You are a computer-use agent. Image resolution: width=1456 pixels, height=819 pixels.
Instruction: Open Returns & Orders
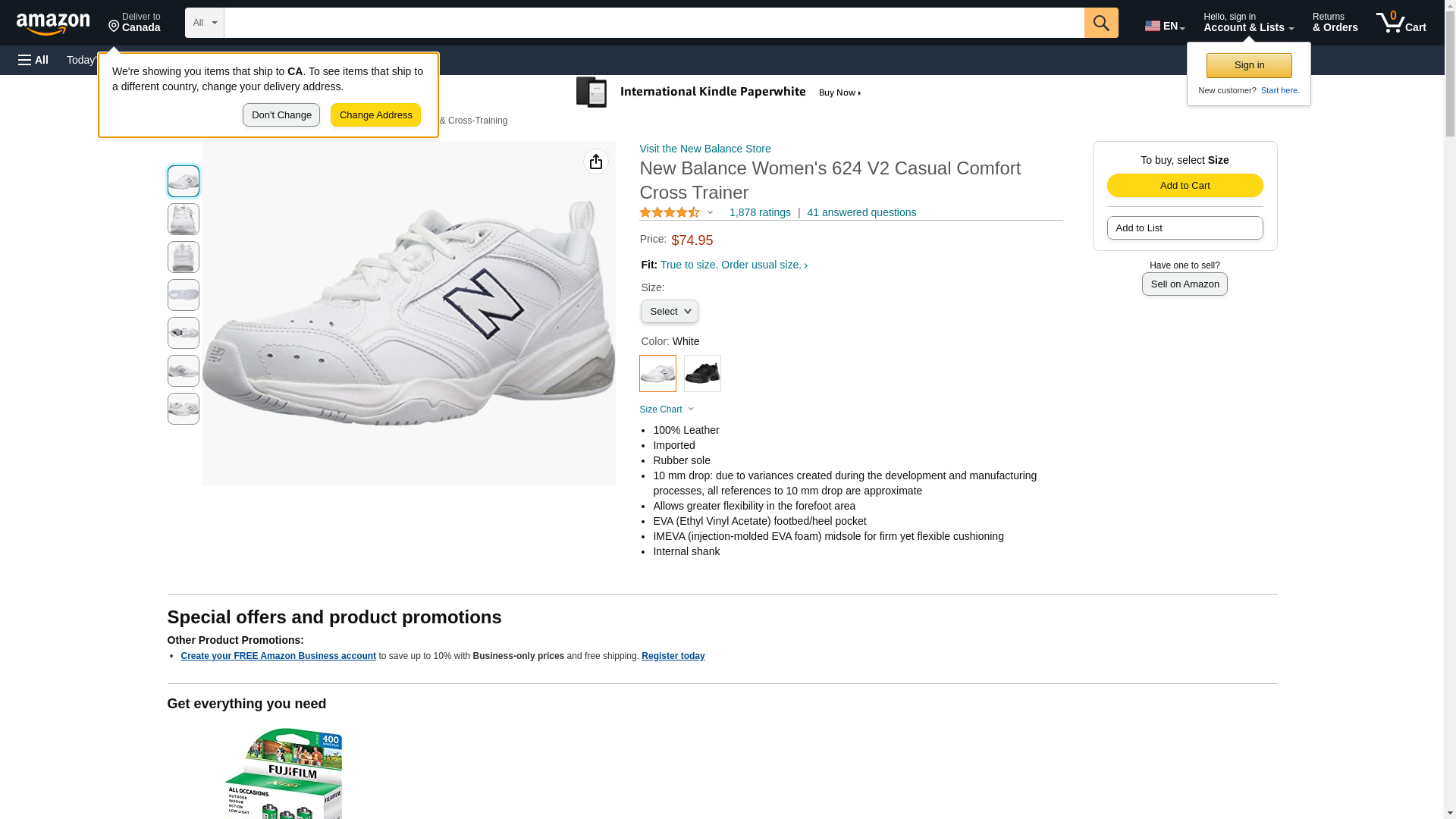click(x=1335, y=23)
